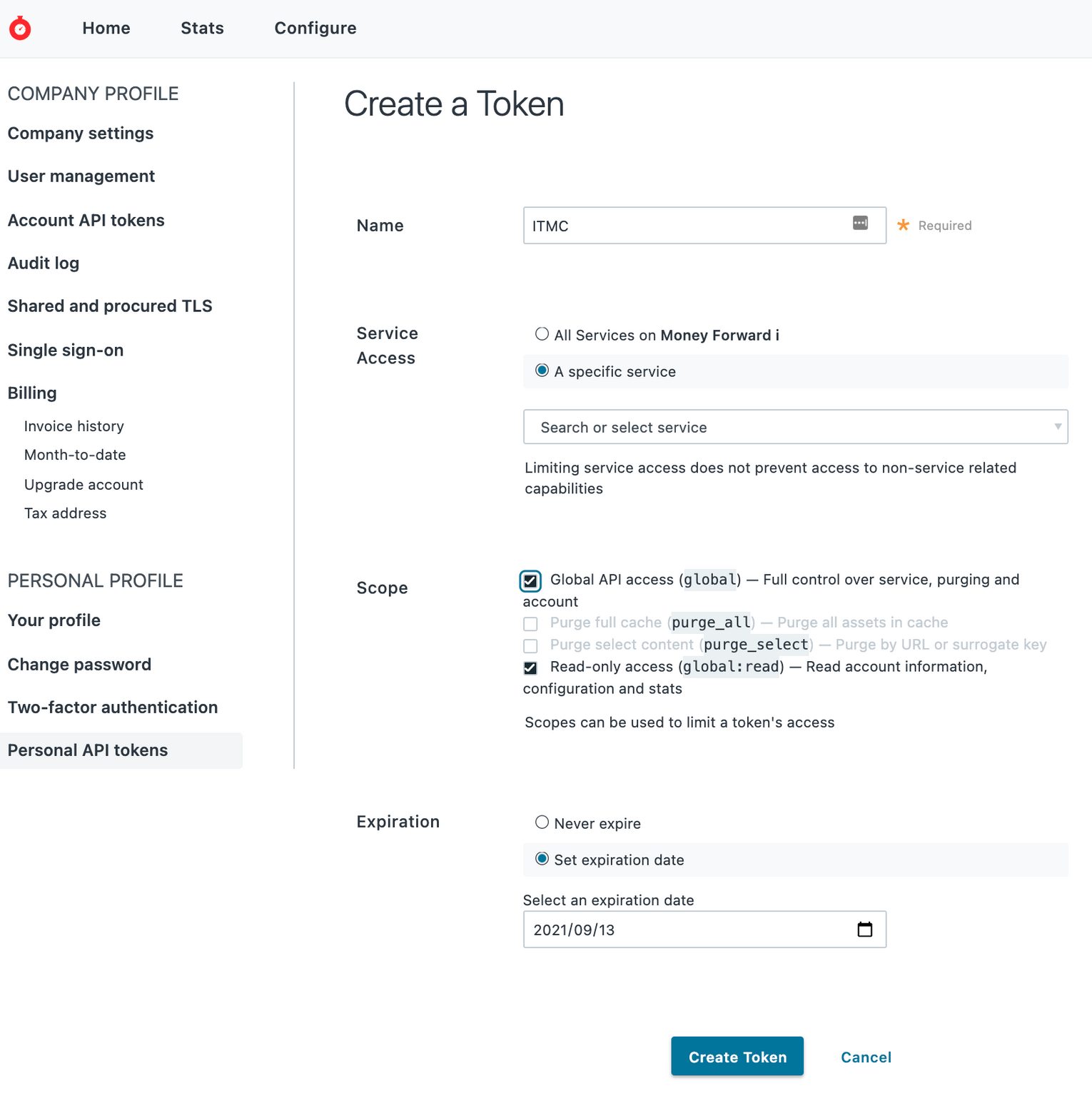1092x1108 pixels.
Task: View the Audit log
Action: click(44, 263)
